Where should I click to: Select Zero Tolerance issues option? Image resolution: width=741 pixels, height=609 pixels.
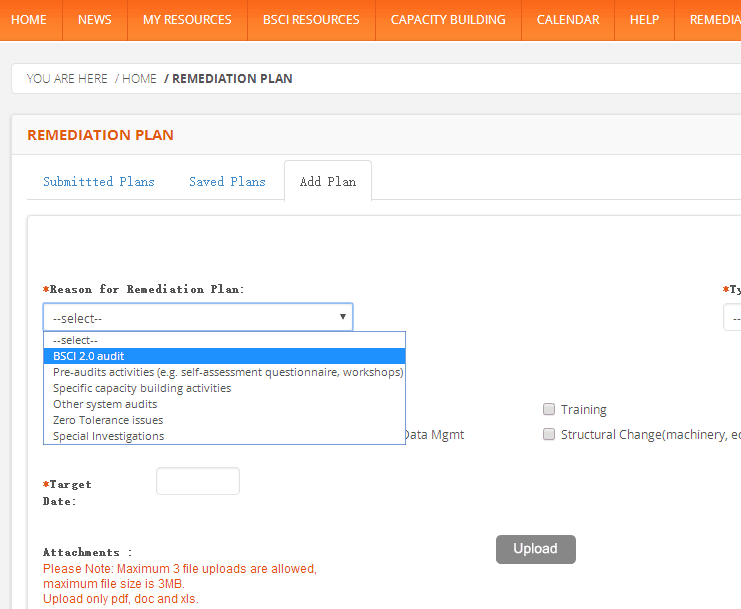tap(224, 420)
